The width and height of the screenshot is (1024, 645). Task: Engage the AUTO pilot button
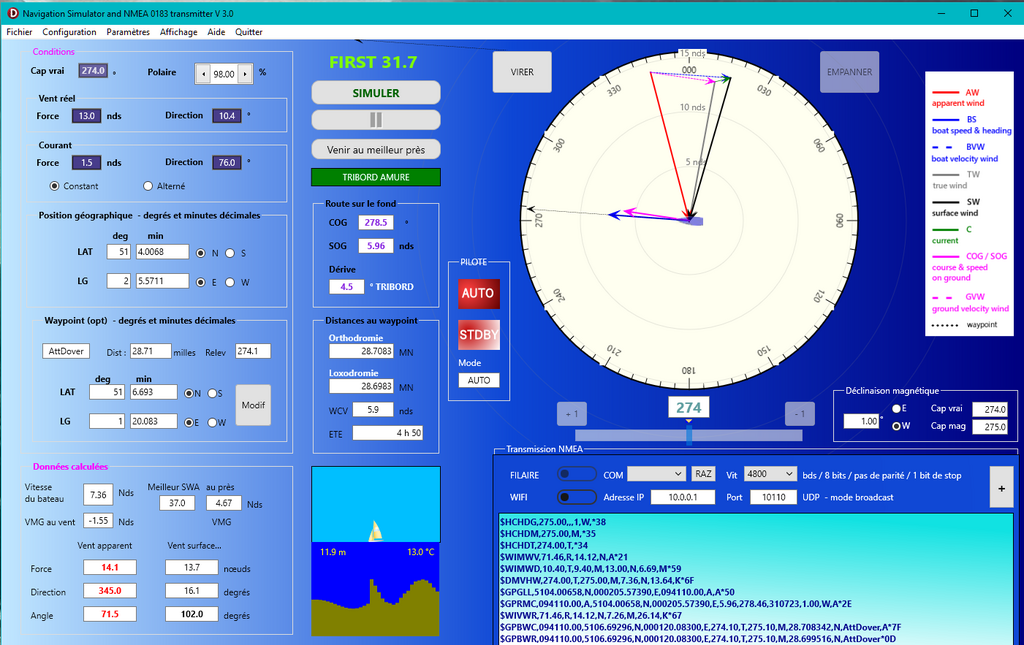pos(478,293)
